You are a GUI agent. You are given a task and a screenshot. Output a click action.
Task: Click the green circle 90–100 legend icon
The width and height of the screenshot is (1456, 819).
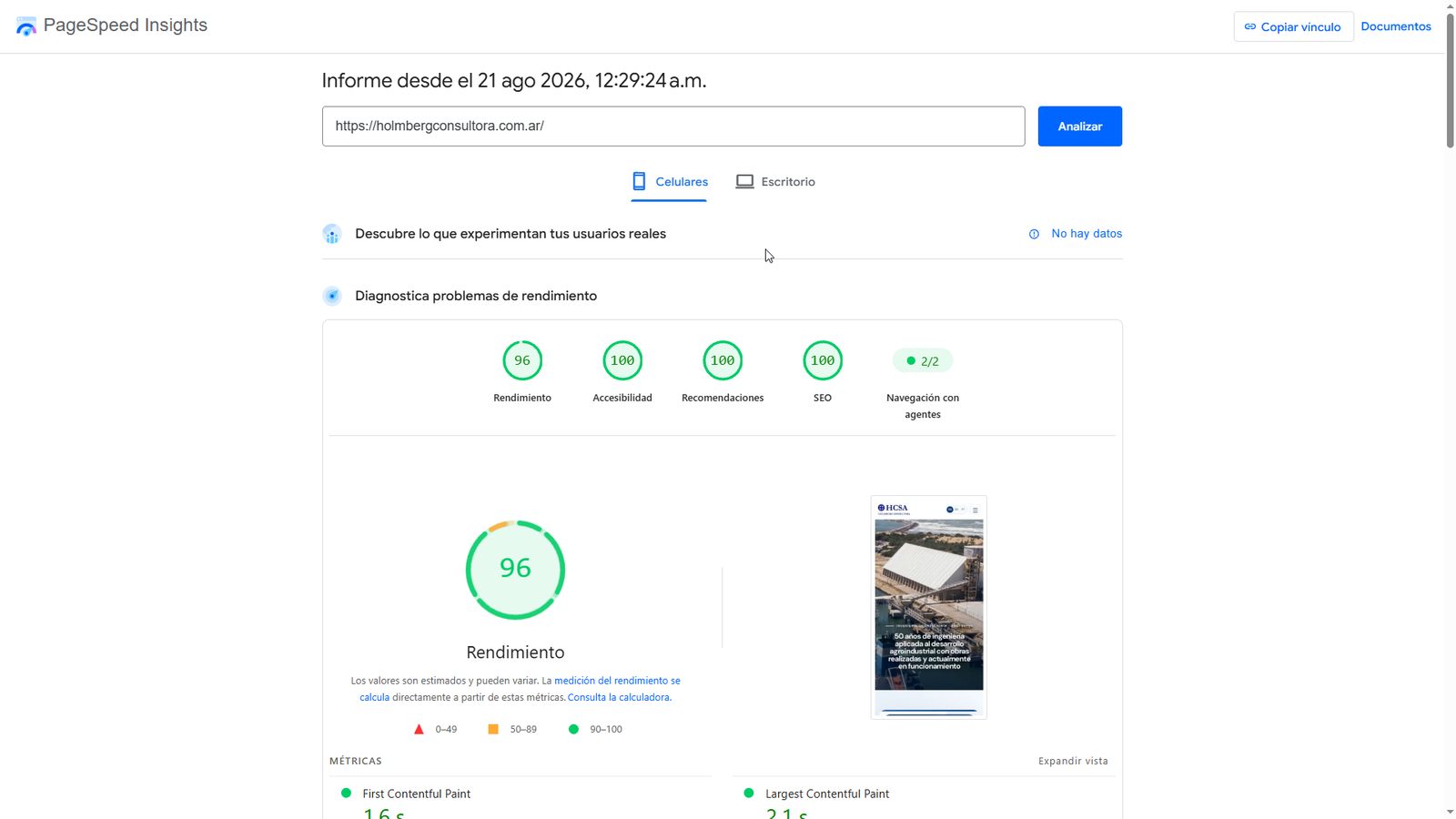coord(573,729)
